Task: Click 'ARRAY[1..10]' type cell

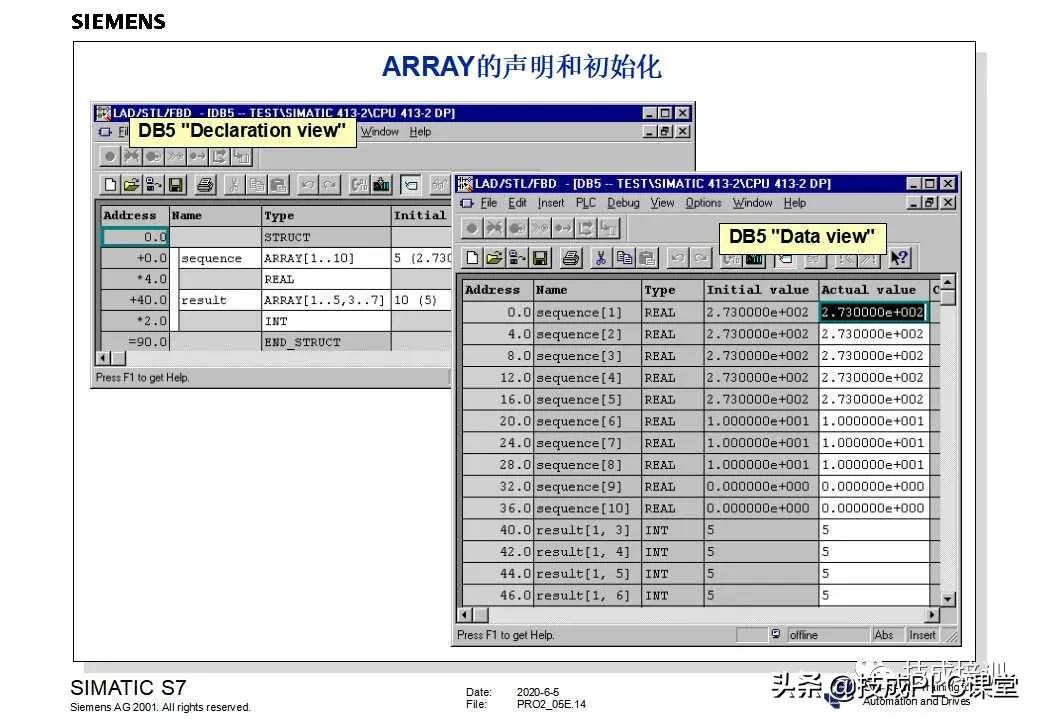Action: [326, 258]
